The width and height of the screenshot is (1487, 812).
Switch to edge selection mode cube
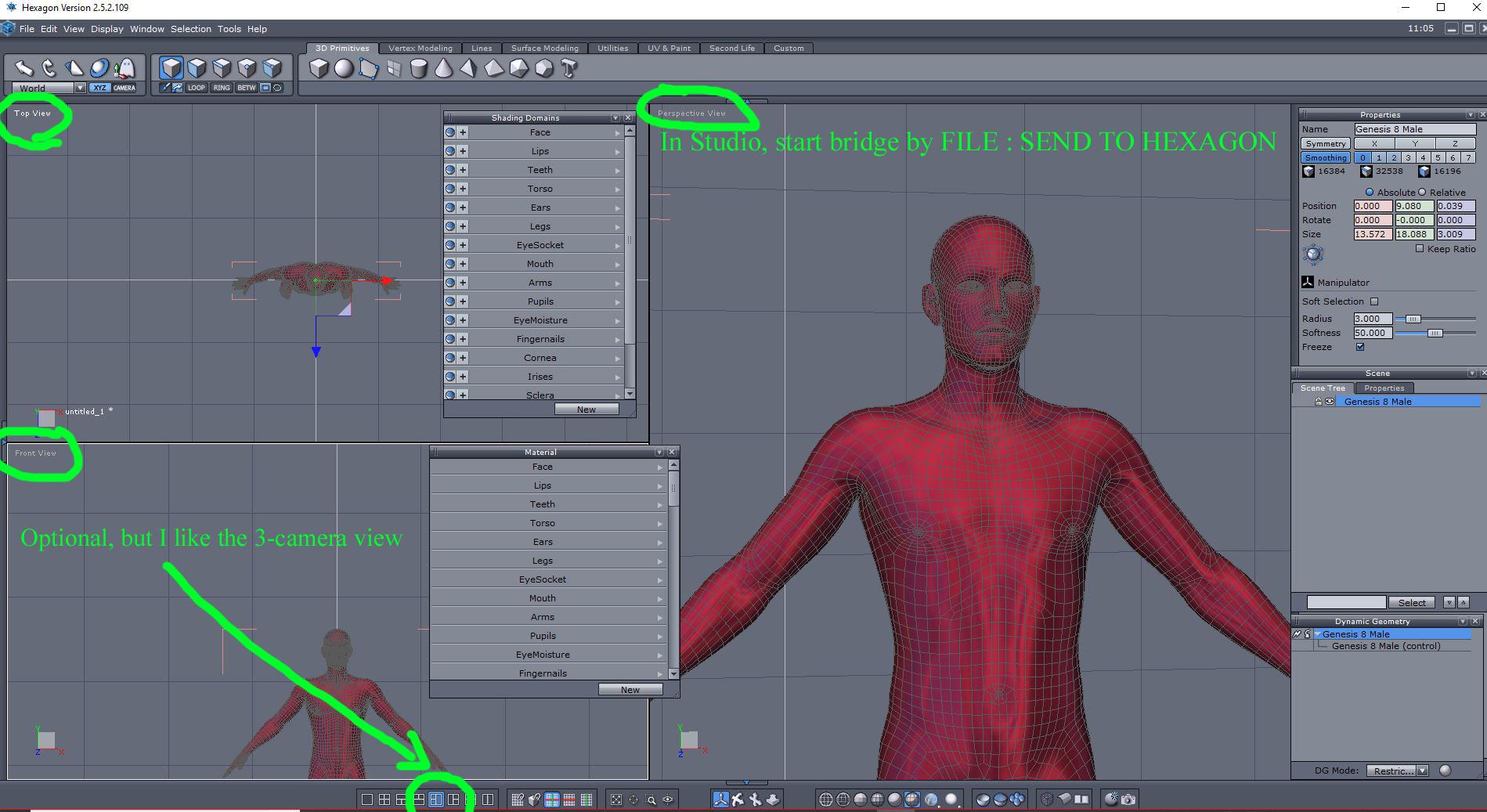tap(222, 68)
